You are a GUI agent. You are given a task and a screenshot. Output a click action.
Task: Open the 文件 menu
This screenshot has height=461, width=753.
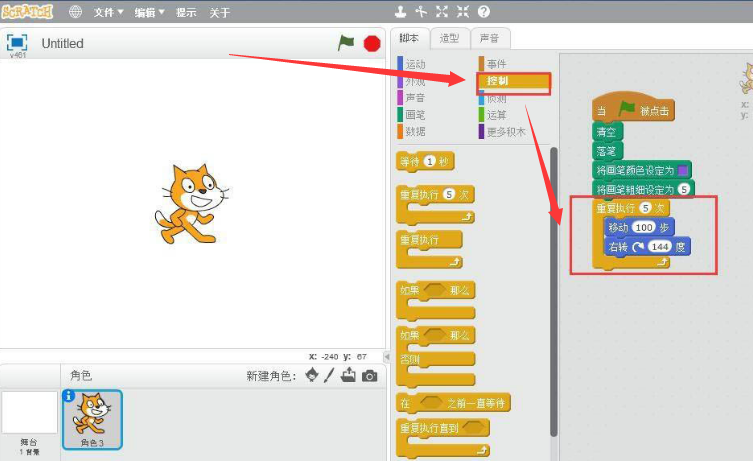[x=108, y=12]
